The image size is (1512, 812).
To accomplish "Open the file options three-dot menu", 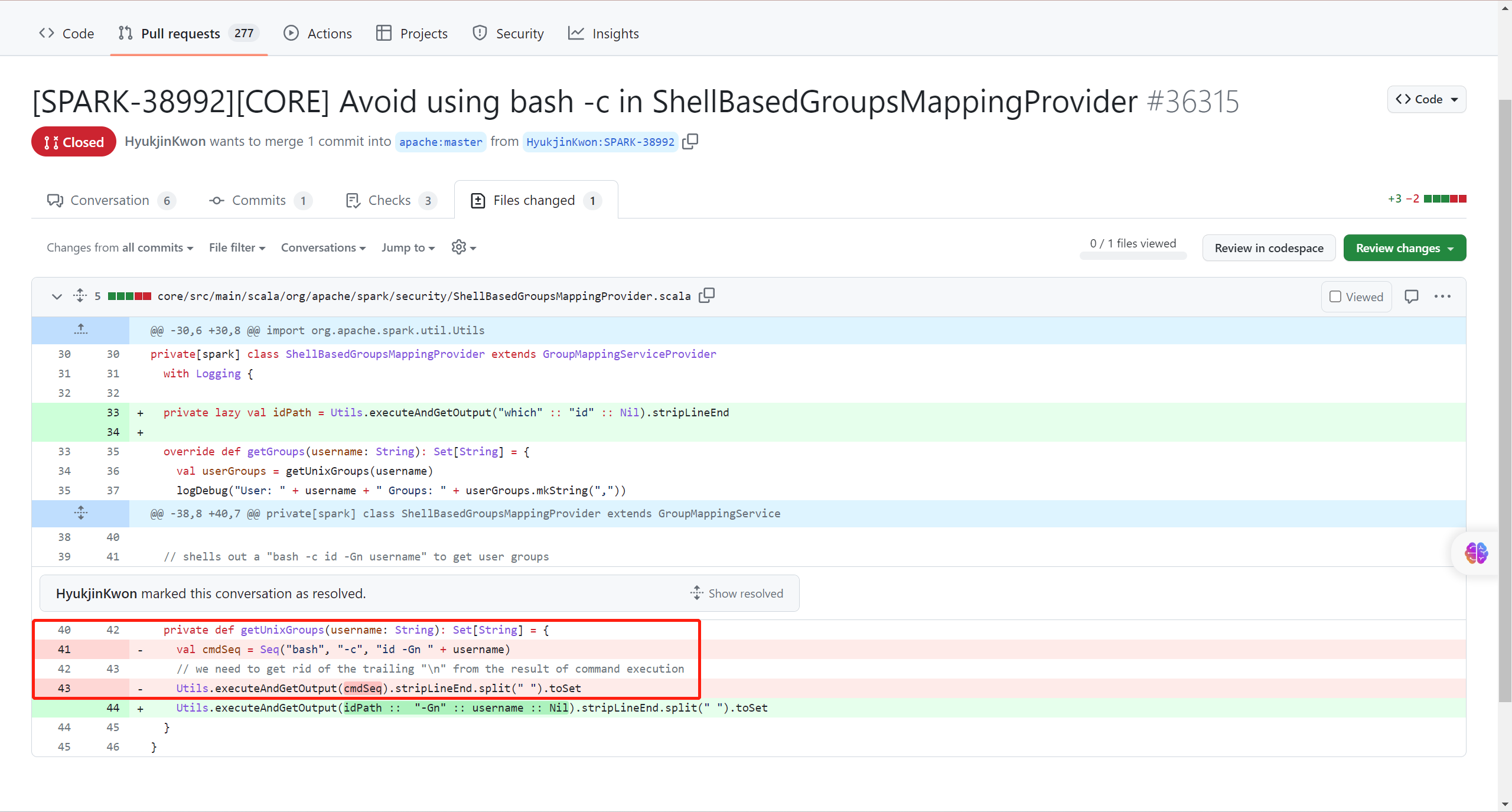I will point(1442,296).
